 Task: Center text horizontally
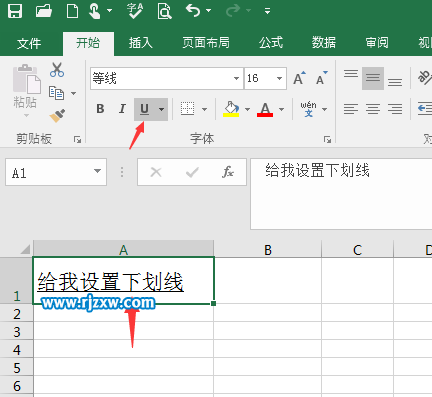[373, 109]
